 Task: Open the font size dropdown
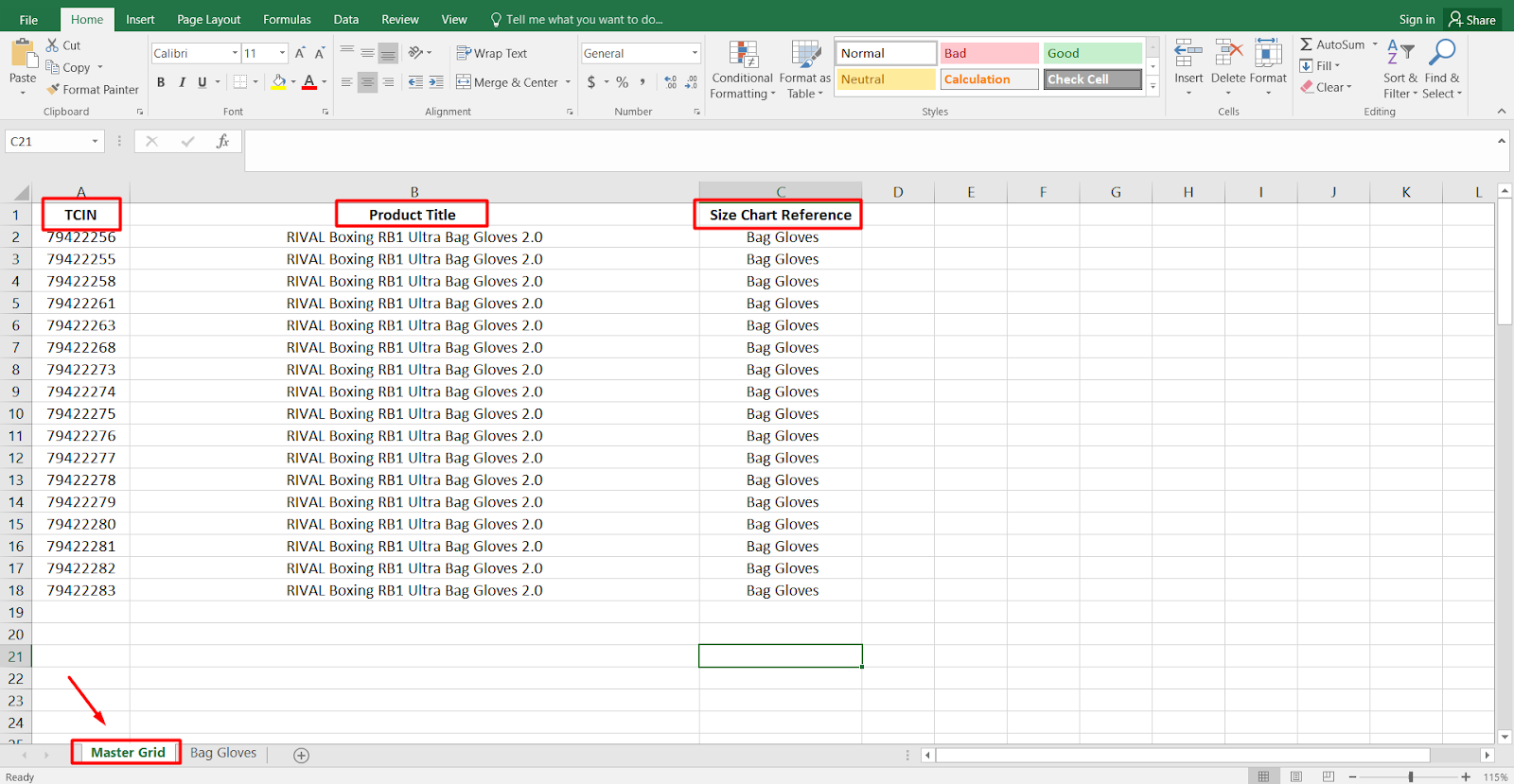(282, 53)
